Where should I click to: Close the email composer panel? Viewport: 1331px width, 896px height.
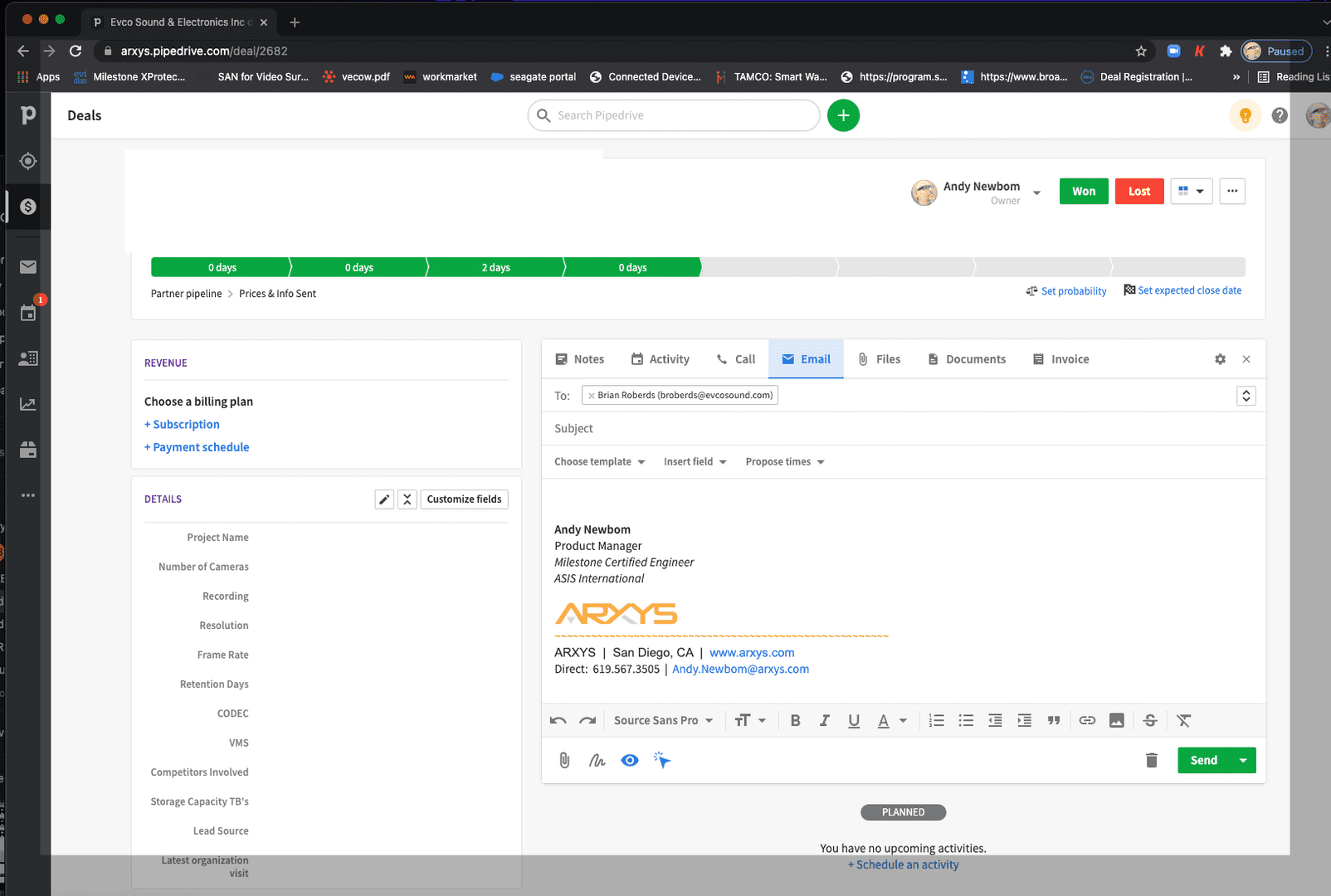pos(1246,359)
